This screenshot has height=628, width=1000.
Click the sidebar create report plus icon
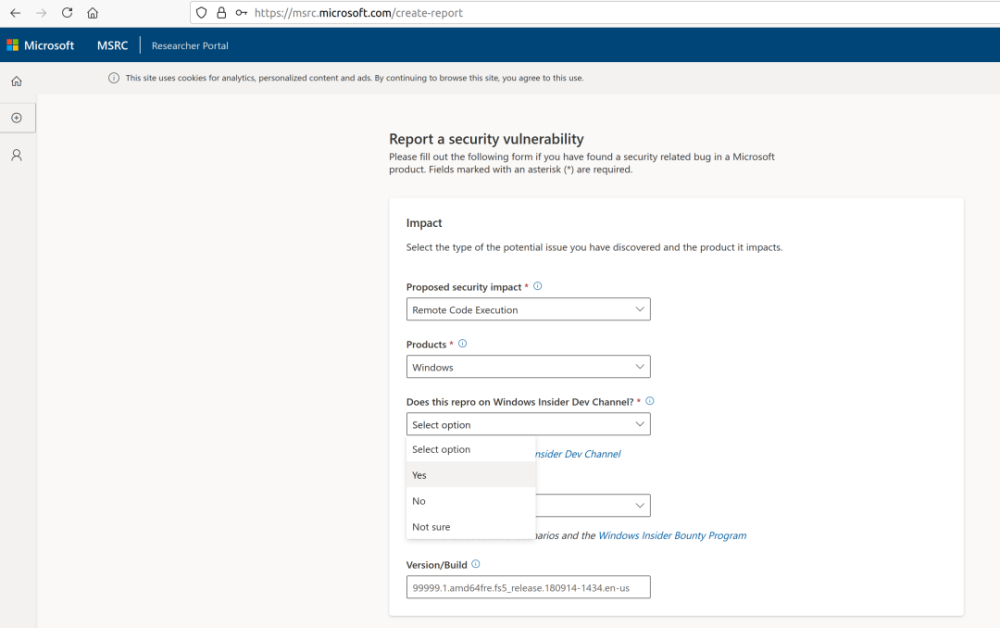pos(17,118)
